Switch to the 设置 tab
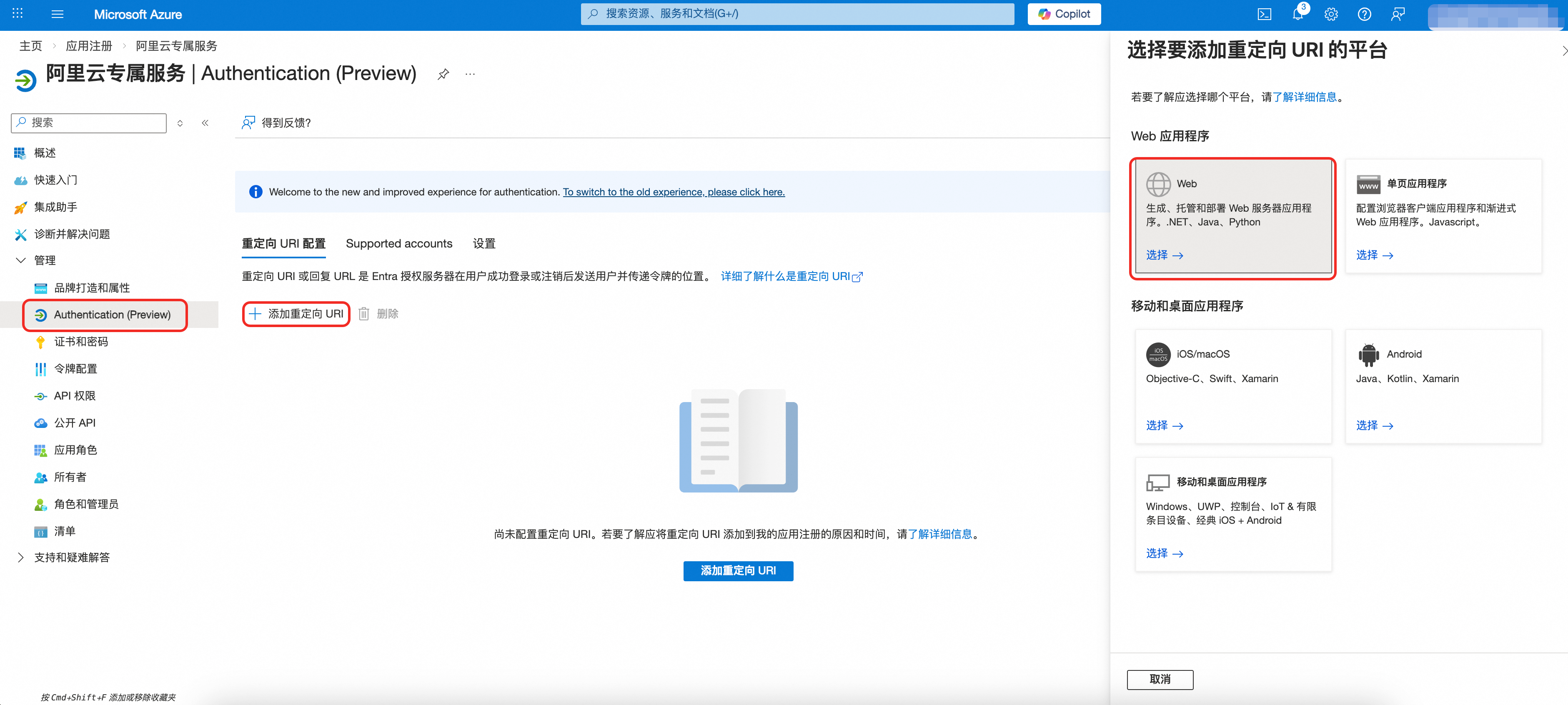 [x=484, y=243]
